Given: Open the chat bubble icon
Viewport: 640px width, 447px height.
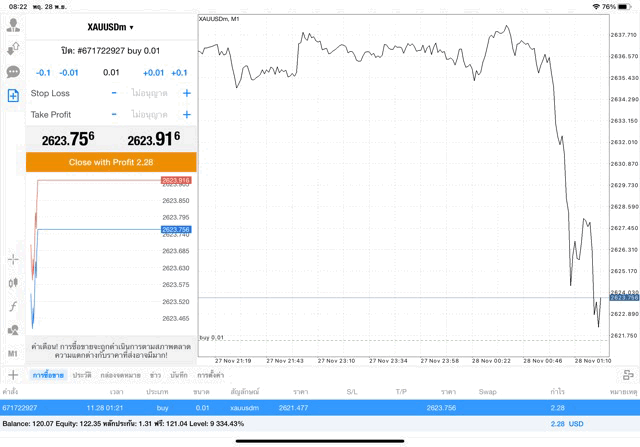Looking at the screenshot, I should click(13, 72).
